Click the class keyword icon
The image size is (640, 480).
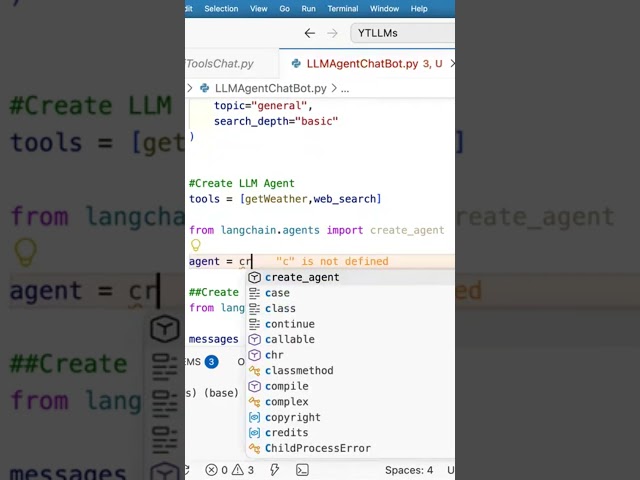(255, 309)
